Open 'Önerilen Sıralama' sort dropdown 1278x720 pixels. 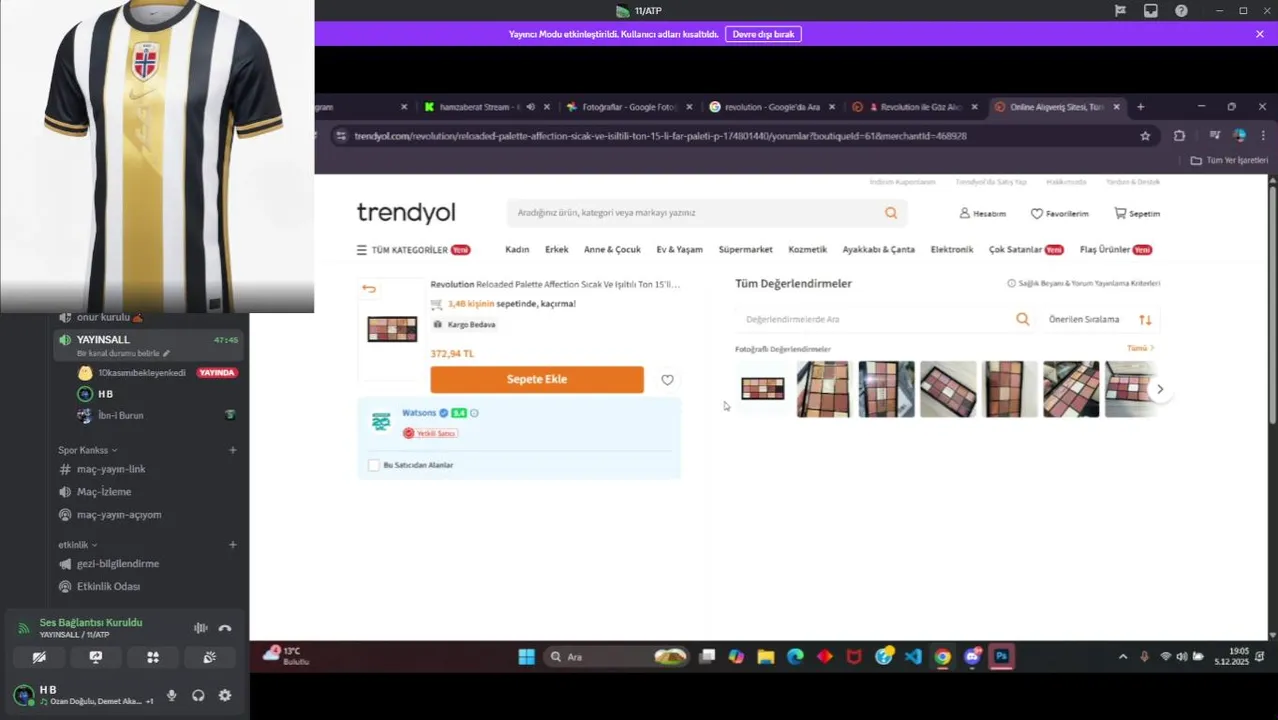1084,320
